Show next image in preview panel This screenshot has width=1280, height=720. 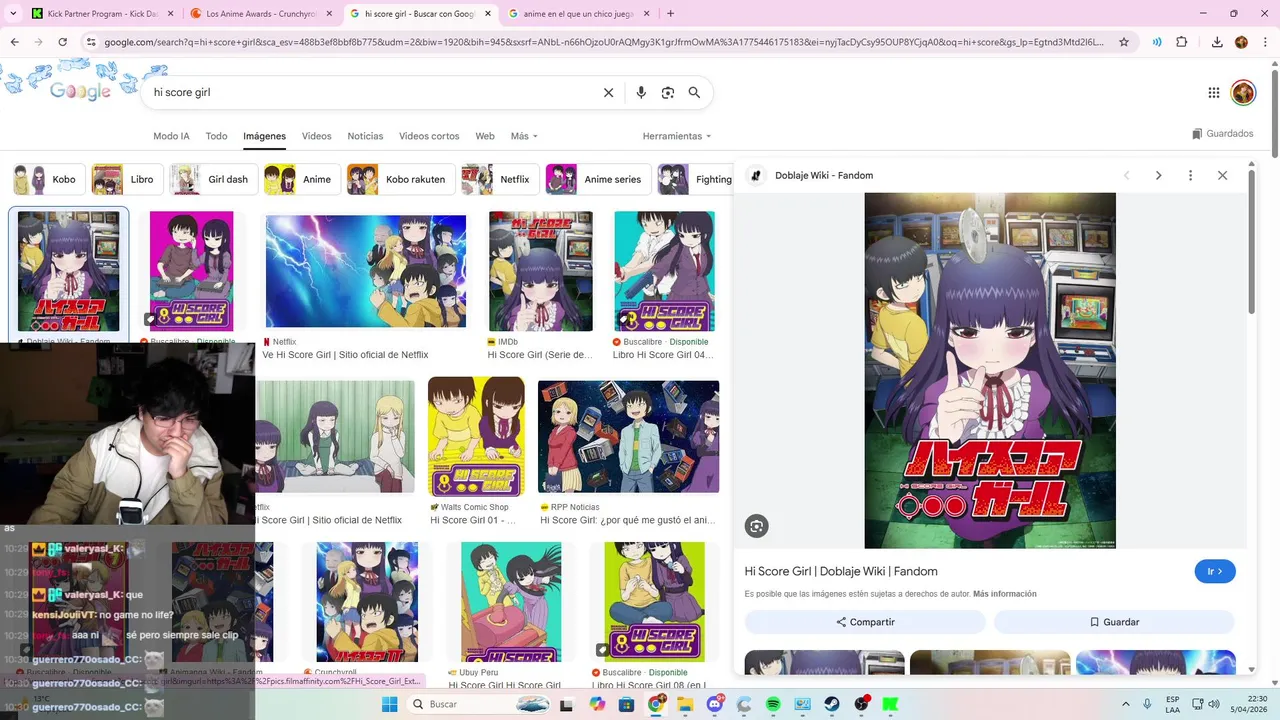tap(1158, 175)
